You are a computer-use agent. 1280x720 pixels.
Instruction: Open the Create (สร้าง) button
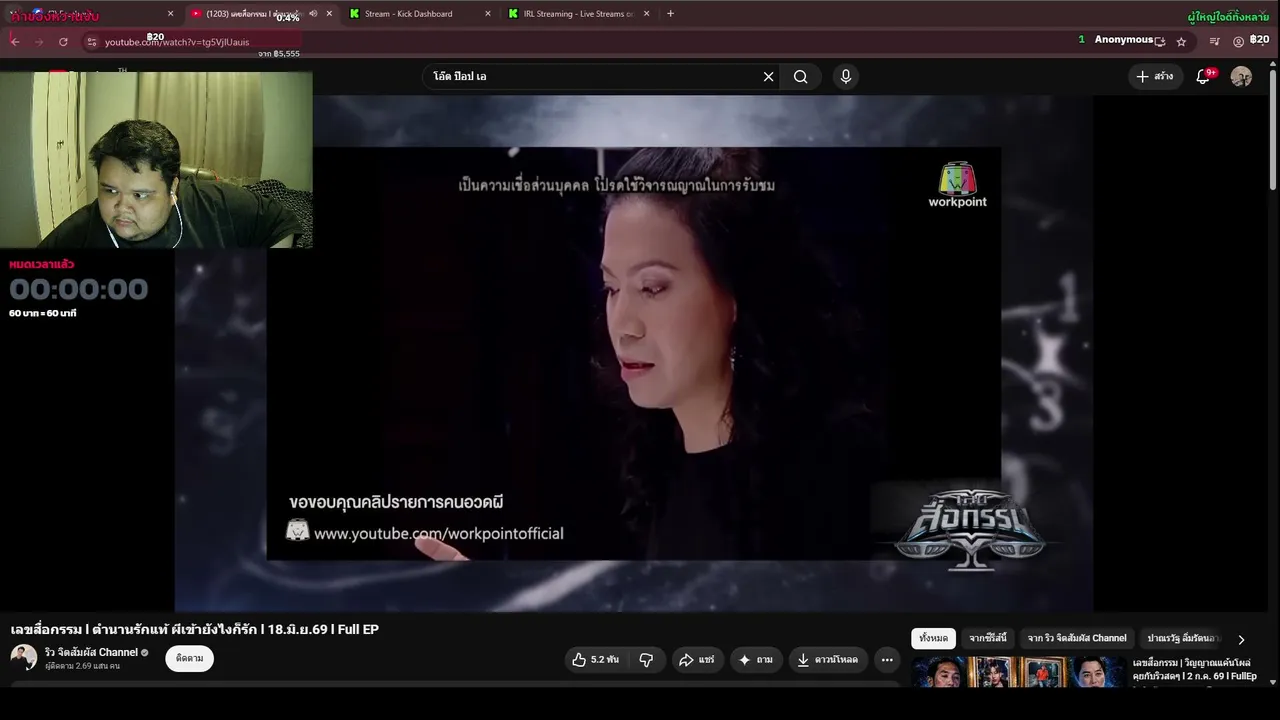click(x=1155, y=77)
